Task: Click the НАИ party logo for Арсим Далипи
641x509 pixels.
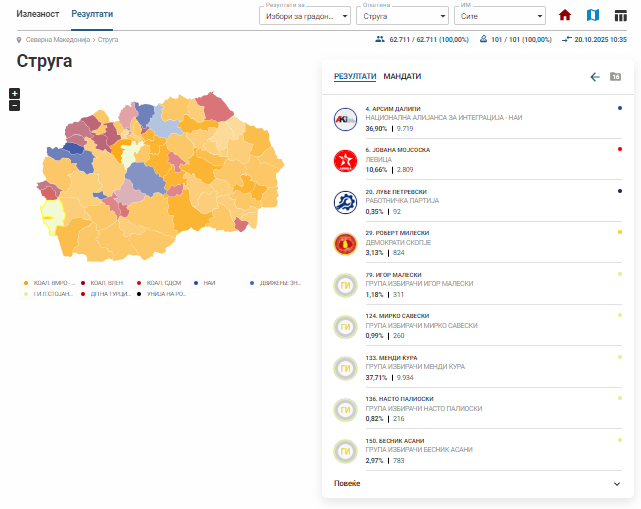Action: point(345,119)
